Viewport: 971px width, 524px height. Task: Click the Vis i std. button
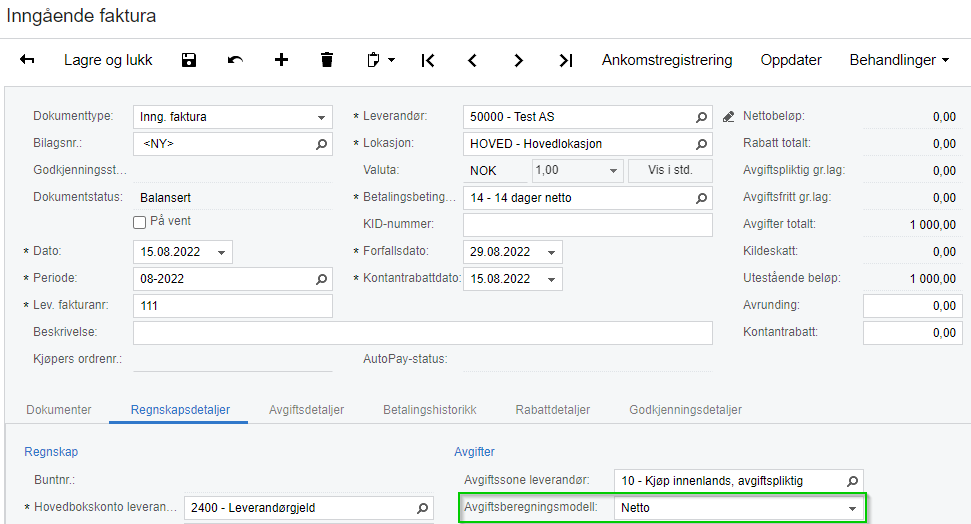tap(670, 170)
